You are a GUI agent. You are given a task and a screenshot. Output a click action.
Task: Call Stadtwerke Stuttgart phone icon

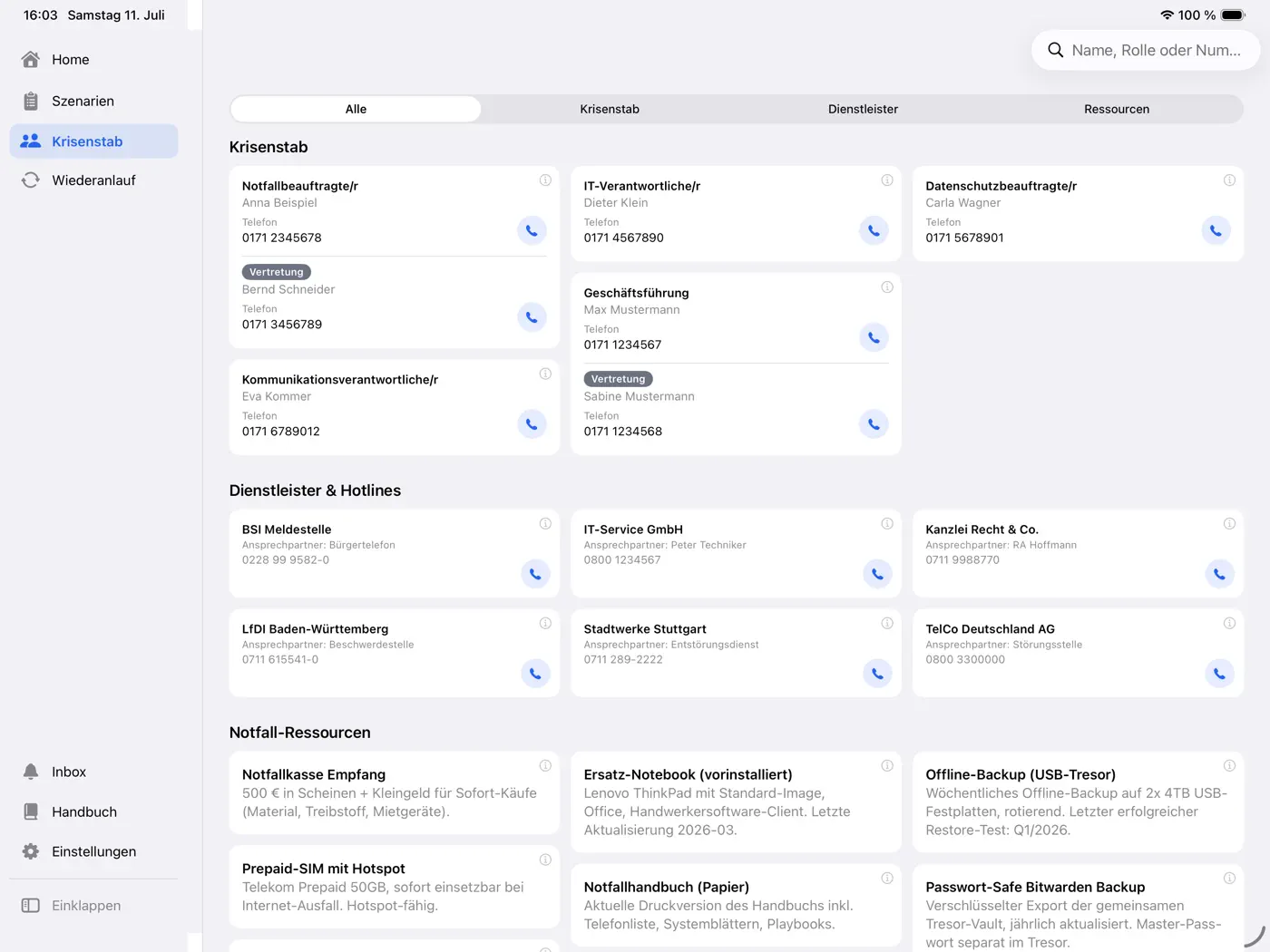[877, 674]
